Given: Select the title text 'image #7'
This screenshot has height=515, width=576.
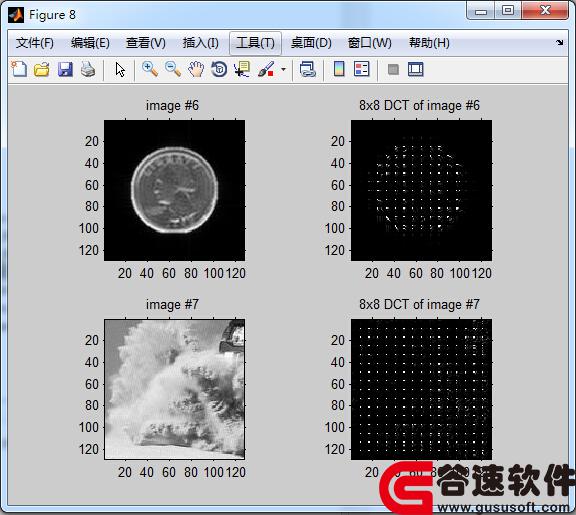Looking at the screenshot, I should coord(172,305).
